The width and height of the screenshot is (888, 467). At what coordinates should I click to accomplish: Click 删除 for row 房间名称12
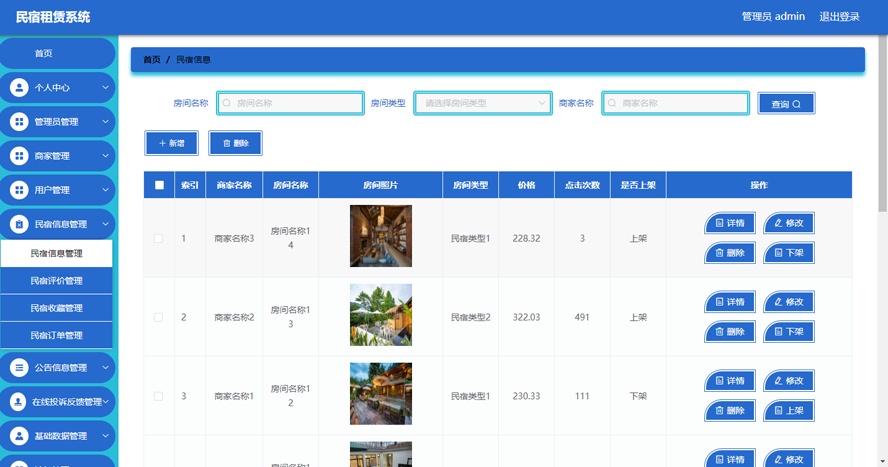(x=729, y=410)
